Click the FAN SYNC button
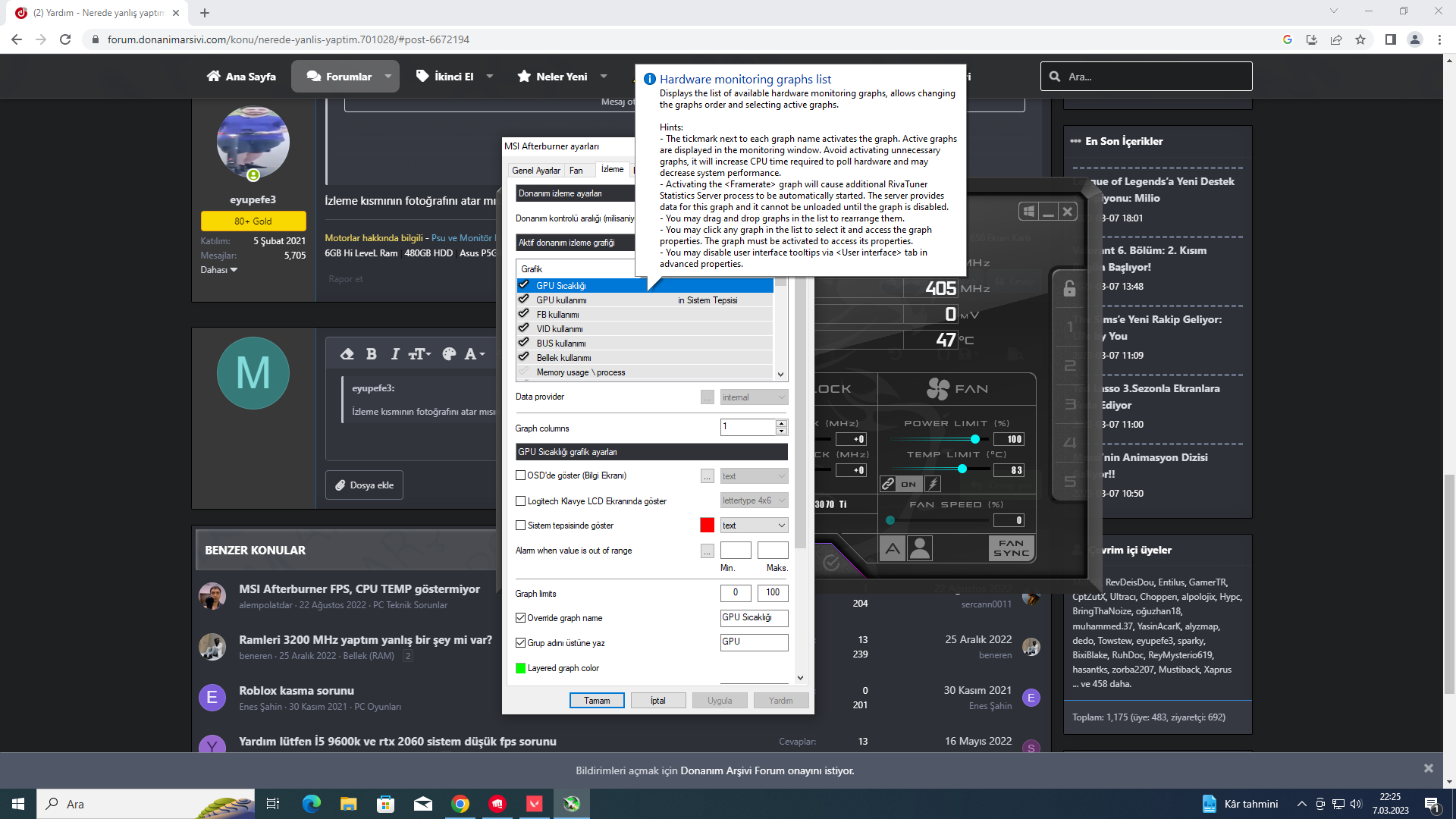Screen dimensions: 1456x819 click(1012, 548)
